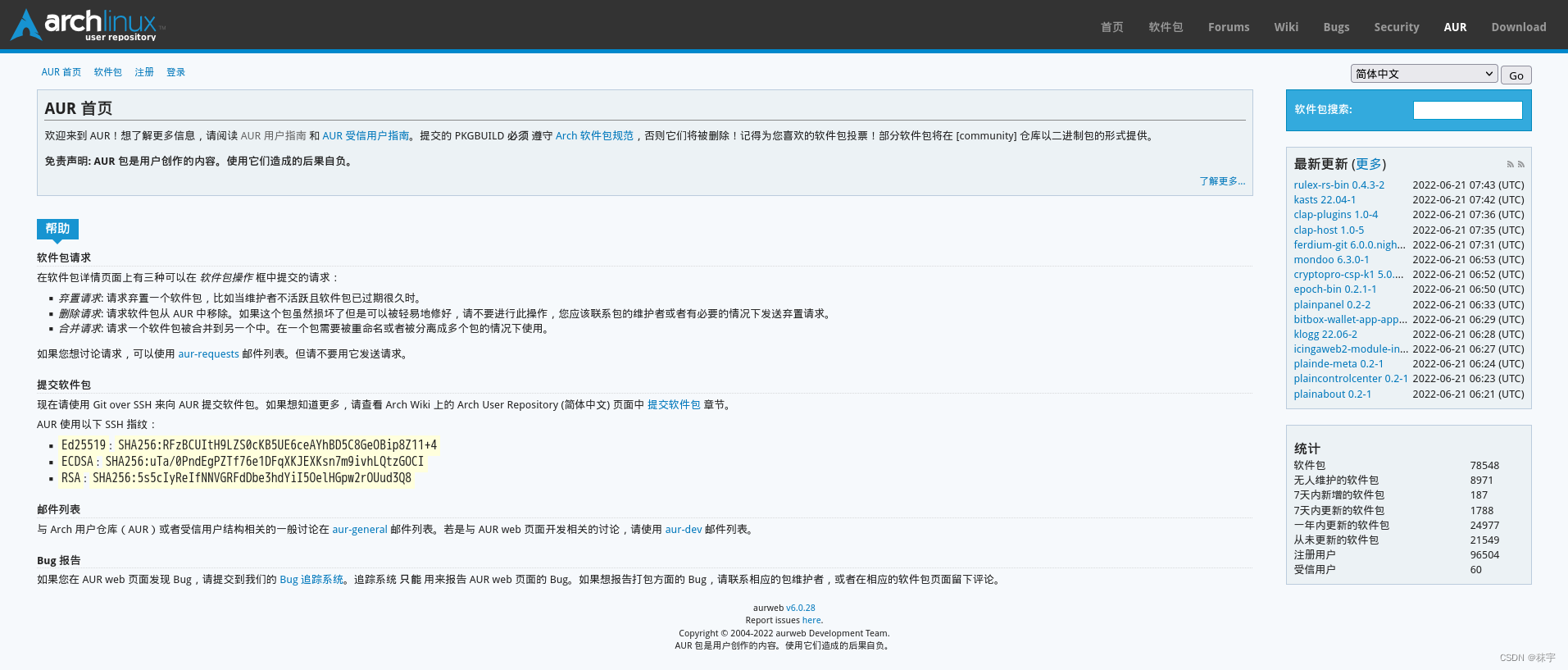The height and width of the screenshot is (670, 1568).
Task: Click the 'here' report issues link
Action: pyautogui.click(x=811, y=620)
